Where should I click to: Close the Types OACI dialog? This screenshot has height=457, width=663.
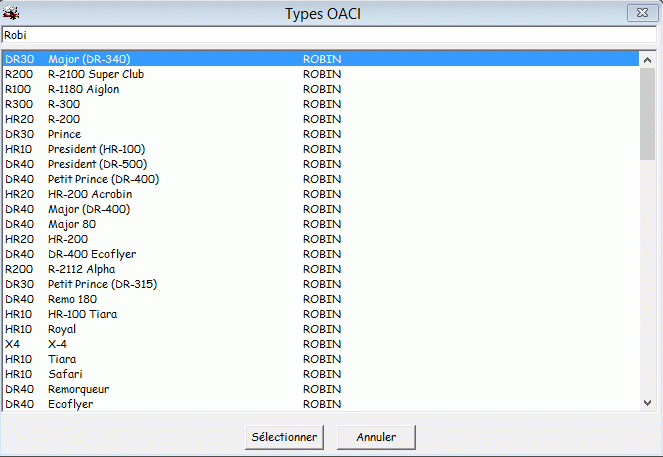click(642, 13)
